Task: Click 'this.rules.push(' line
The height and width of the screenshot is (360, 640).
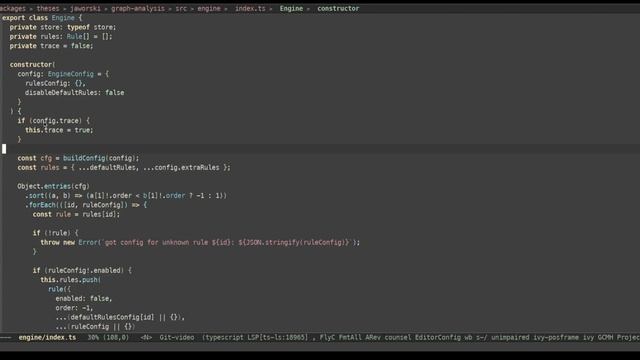Action: pos(71,280)
